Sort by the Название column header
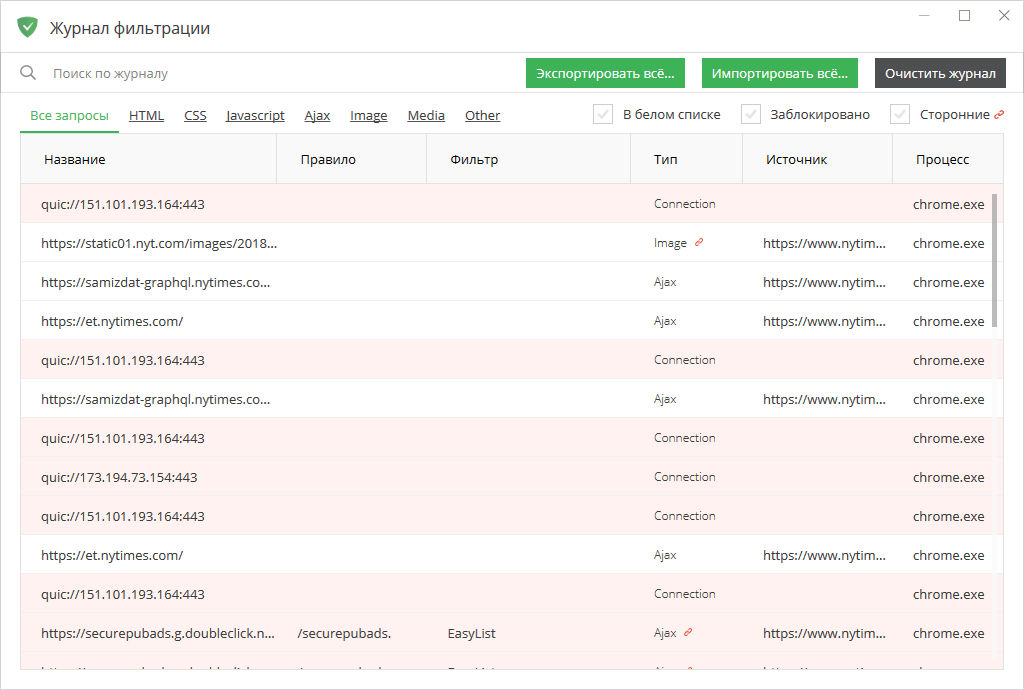The image size is (1024, 690). point(75,159)
